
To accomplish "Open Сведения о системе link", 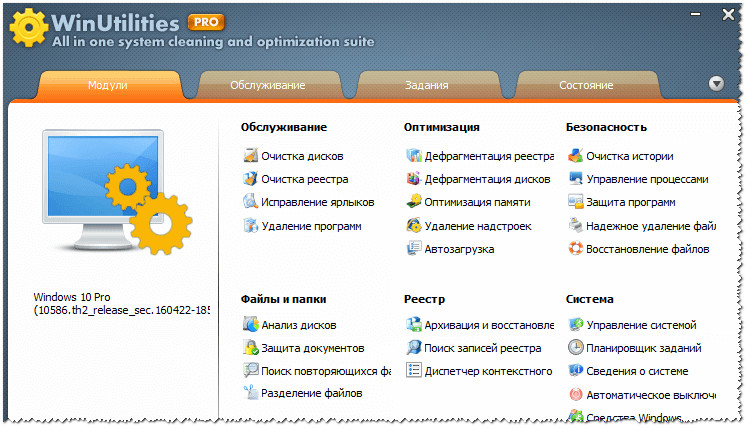I will coord(637,371).
